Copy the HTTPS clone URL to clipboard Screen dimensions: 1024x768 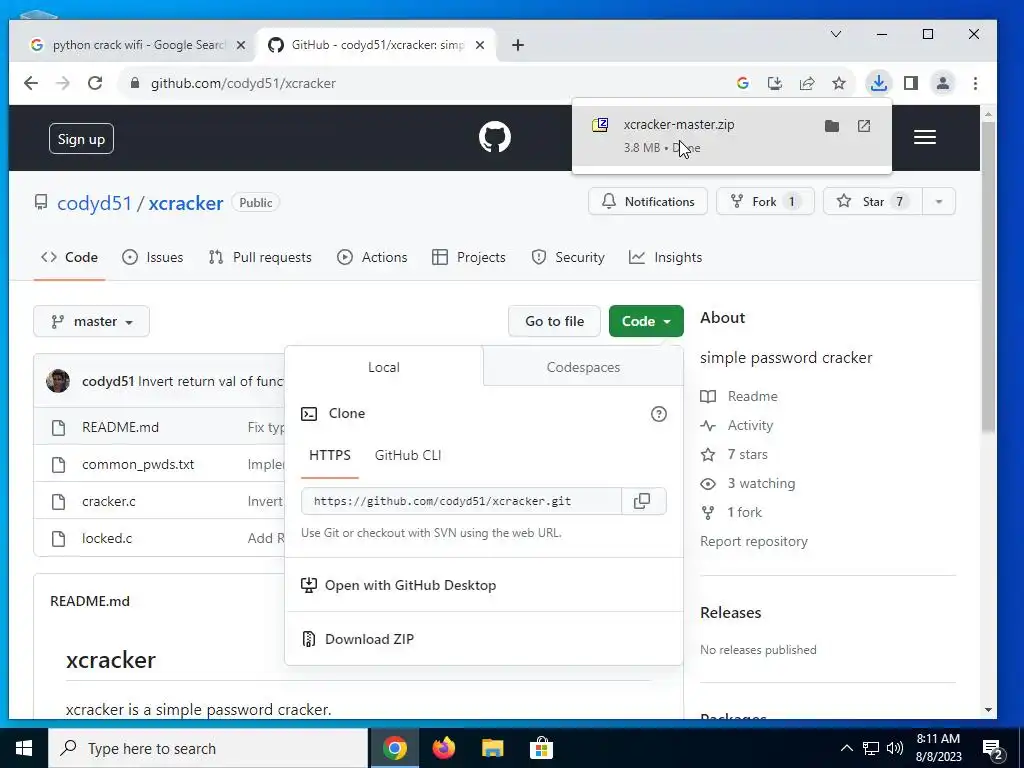(643, 501)
